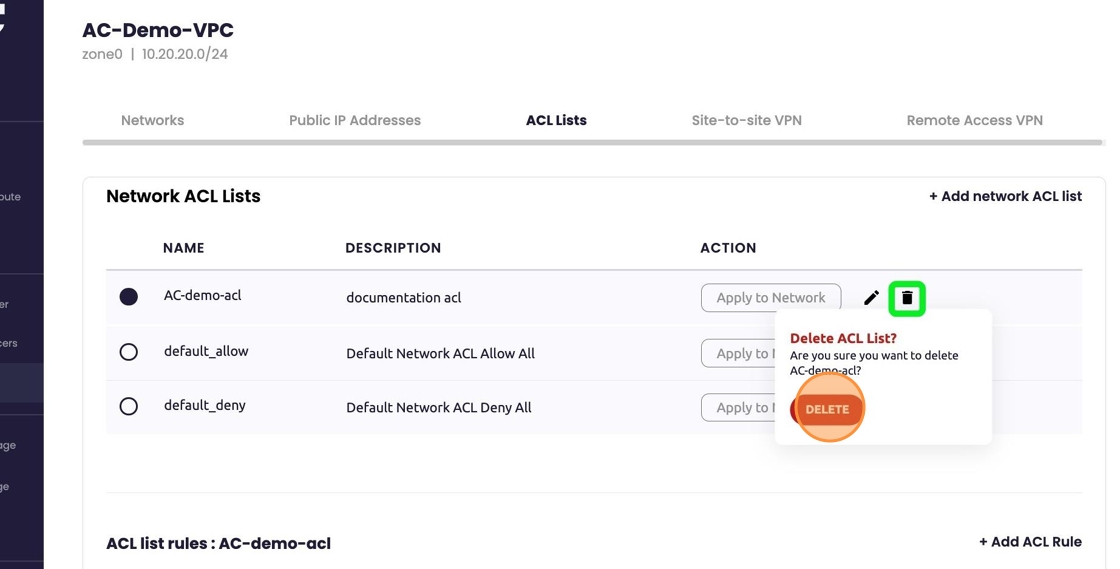Click Apply to Network for default_deny
The height and width of the screenshot is (569, 1120).
coord(738,407)
